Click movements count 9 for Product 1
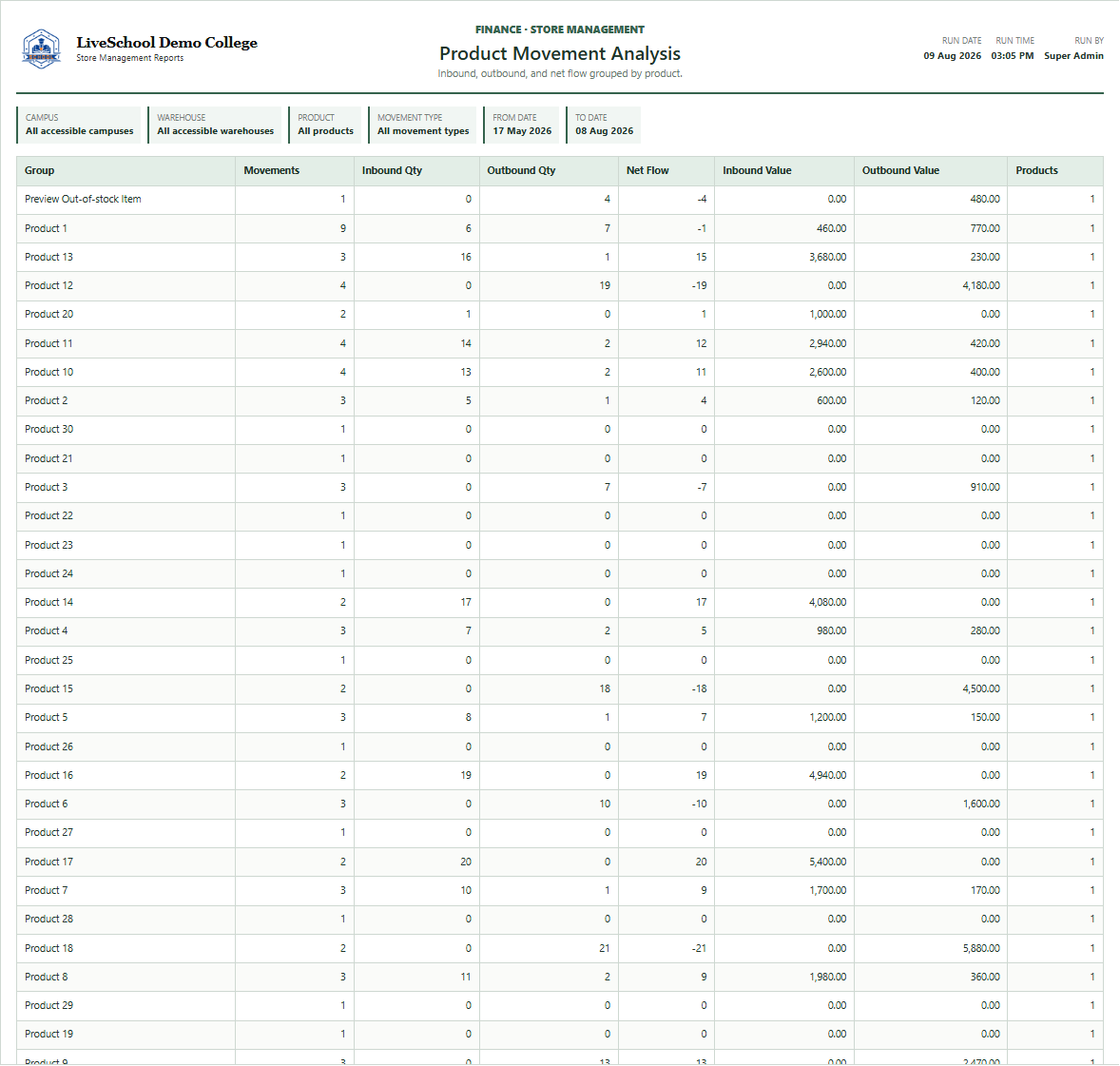This screenshot has height=1066, width=1120. [x=343, y=228]
